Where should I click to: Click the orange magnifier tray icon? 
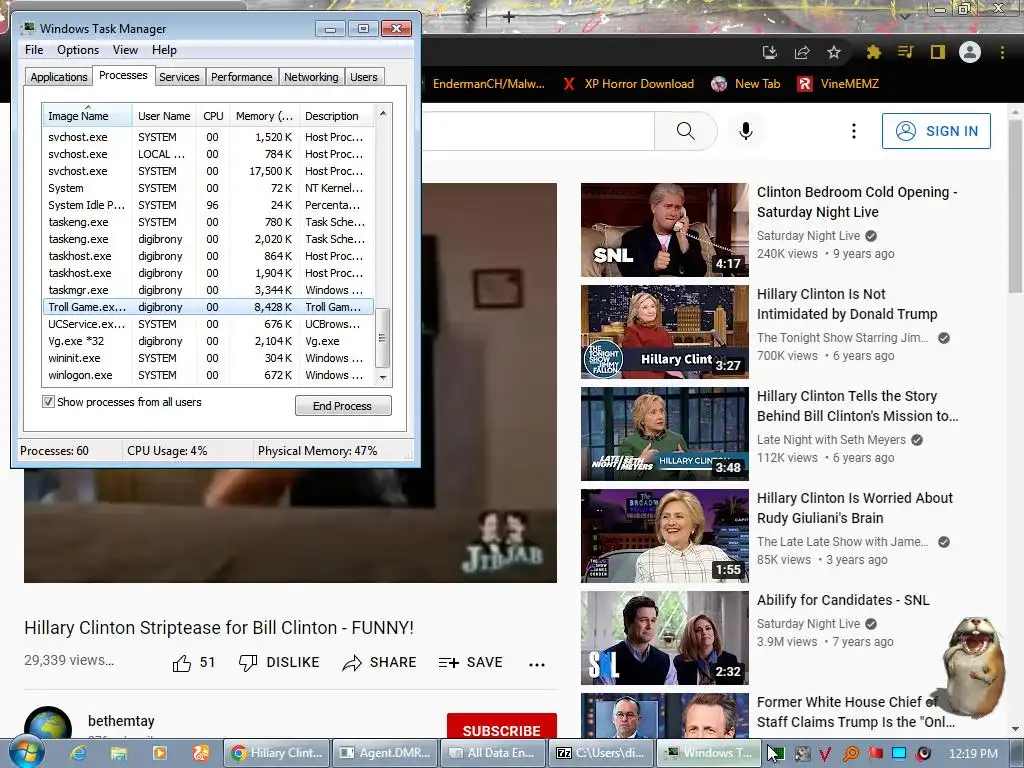pyautogui.click(x=851, y=754)
